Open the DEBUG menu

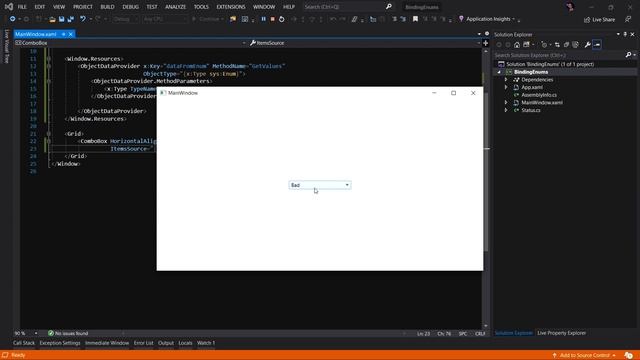pos(131,7)
